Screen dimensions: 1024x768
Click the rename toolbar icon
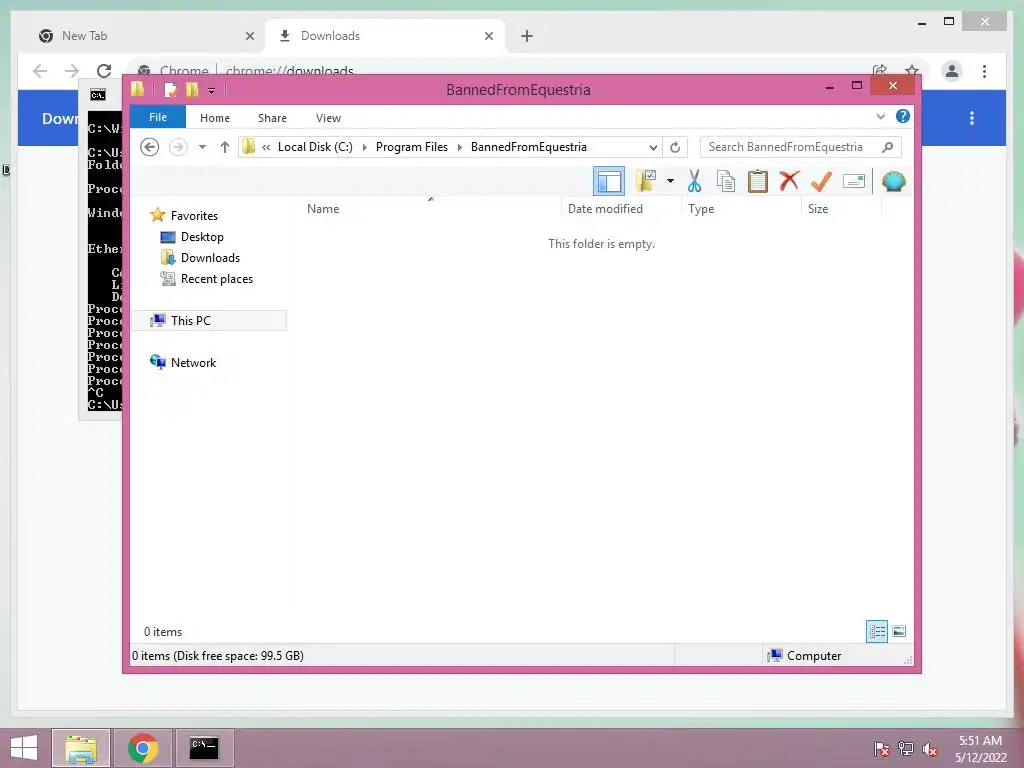pos(854,181)
